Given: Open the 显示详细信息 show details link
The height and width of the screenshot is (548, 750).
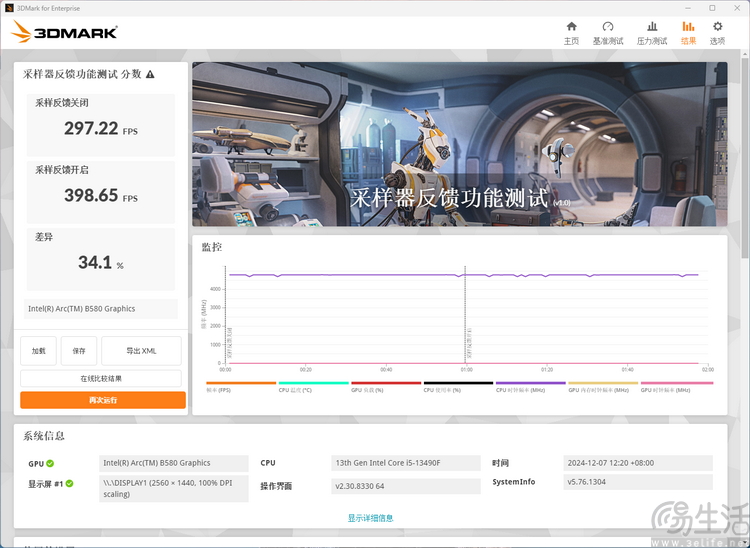Looking at the screenshot, I should click(370, 517).
